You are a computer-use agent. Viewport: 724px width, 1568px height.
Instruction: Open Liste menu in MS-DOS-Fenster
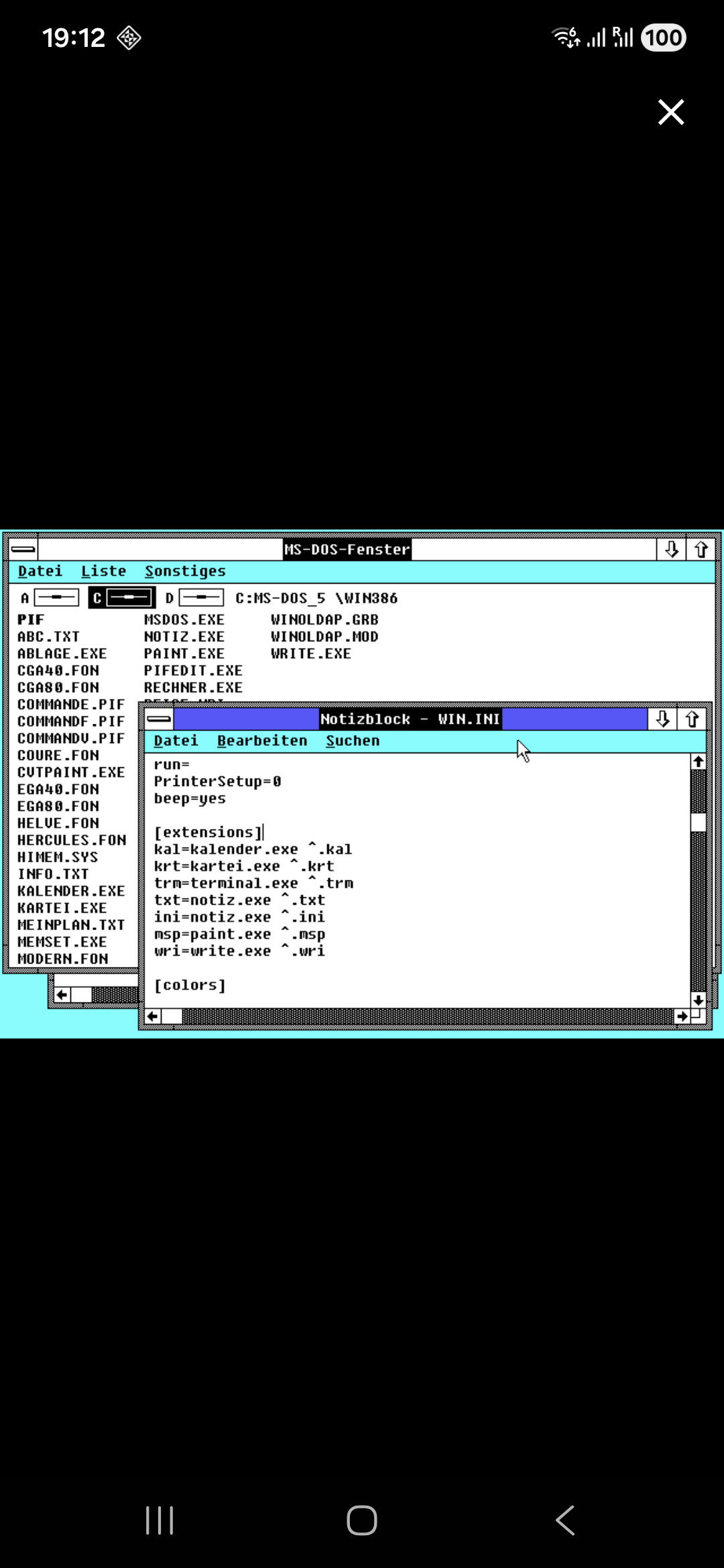(x=104, y=571)
